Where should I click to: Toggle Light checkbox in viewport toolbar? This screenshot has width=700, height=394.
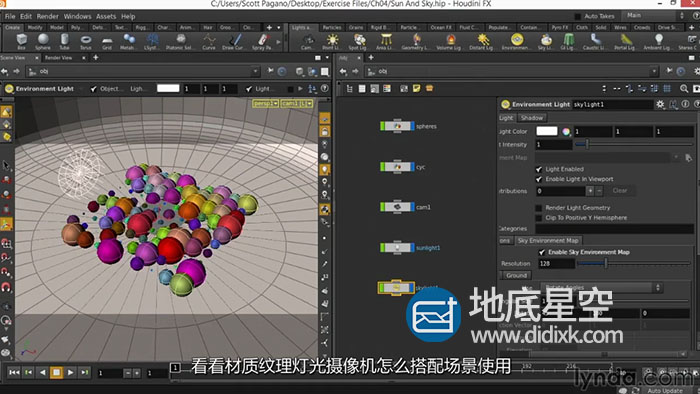(x=249, y=89)
